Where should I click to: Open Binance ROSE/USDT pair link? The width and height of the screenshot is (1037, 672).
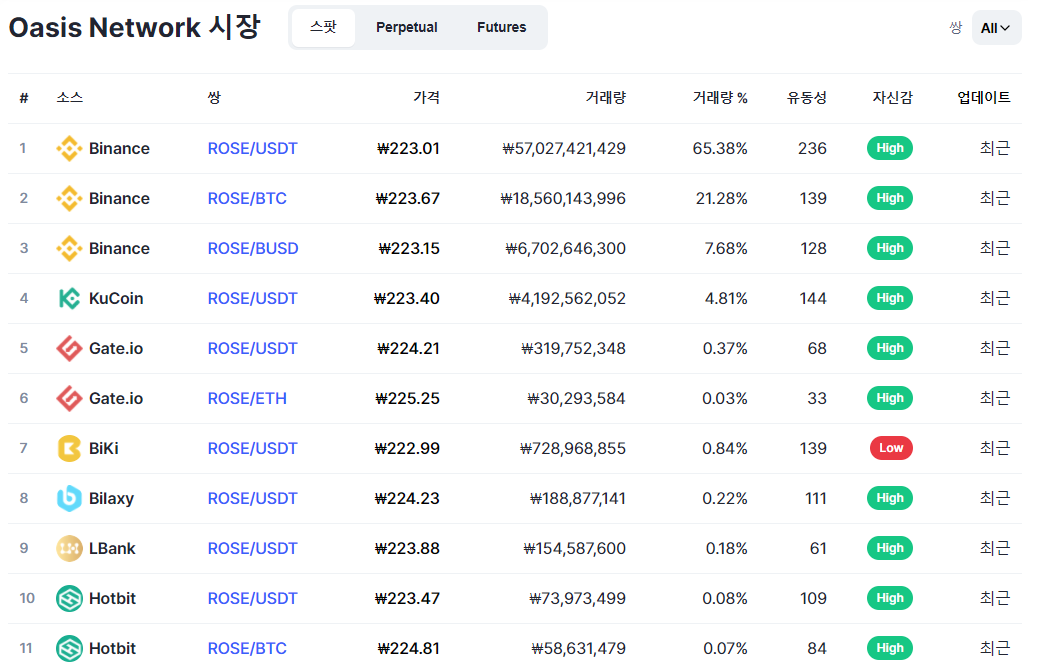pyautogui.click(x=253, y=148)
